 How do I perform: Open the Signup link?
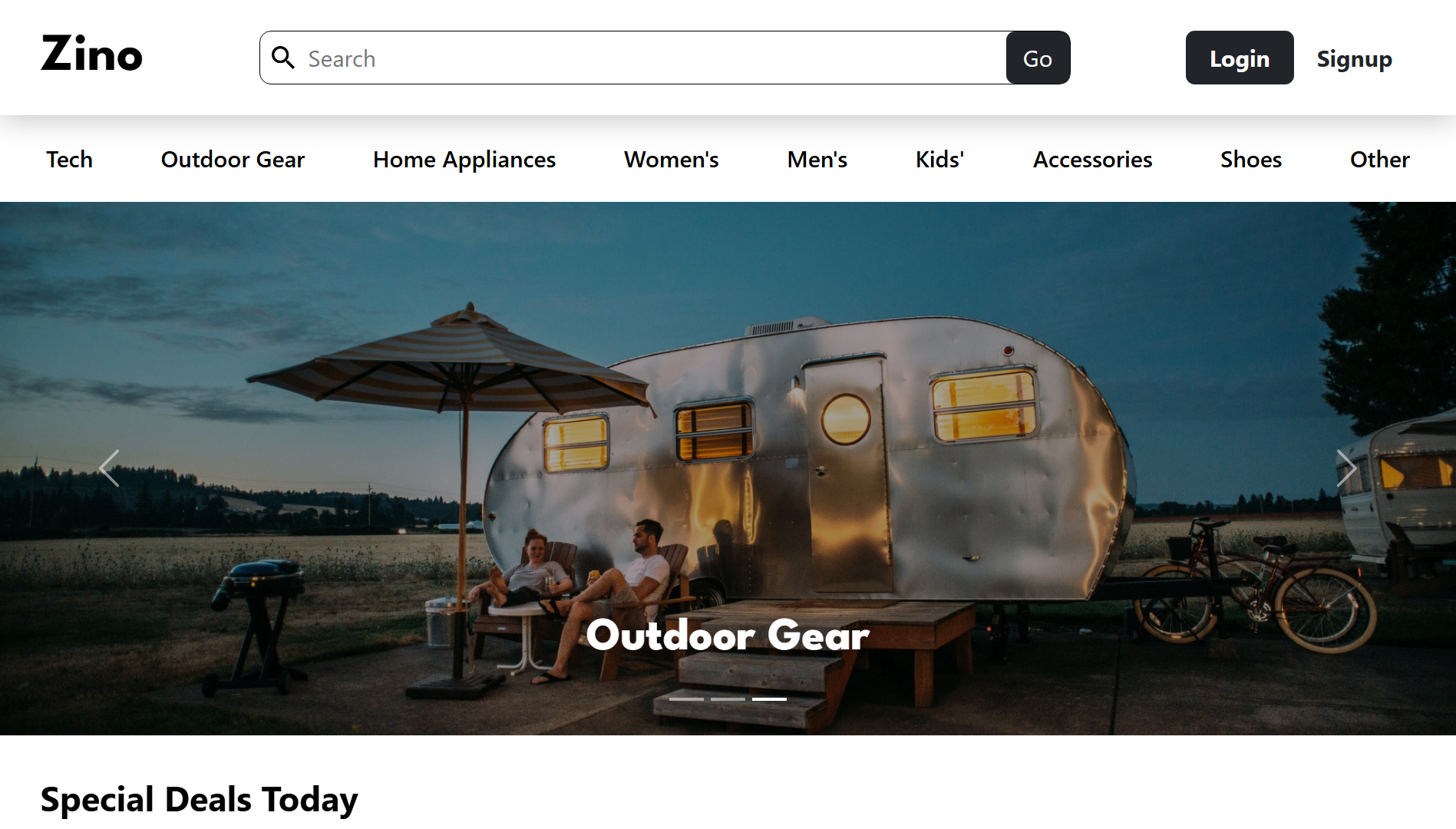pos(1354,58)
